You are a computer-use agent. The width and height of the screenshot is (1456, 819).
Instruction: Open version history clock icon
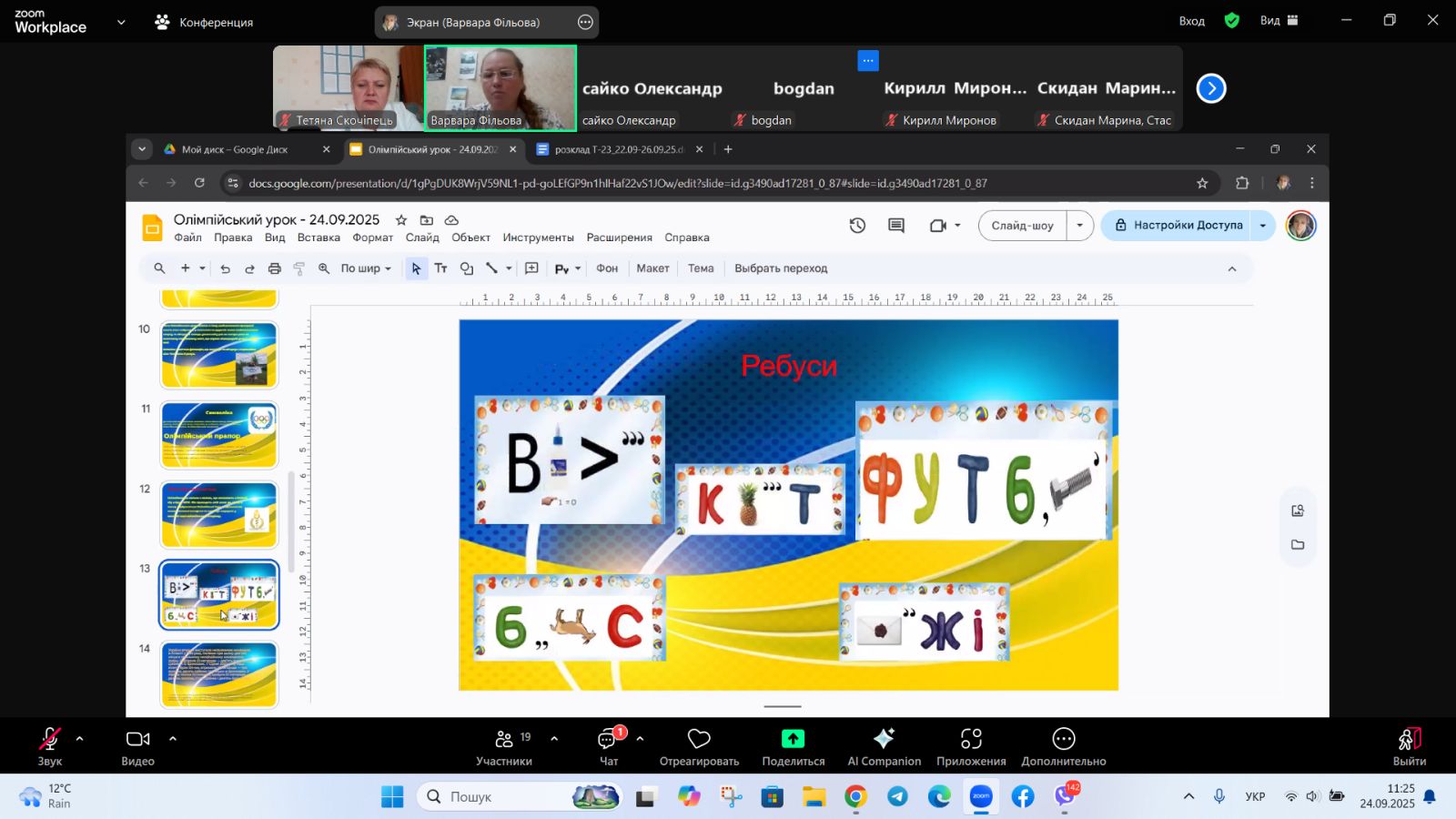(x=857, y=226)
